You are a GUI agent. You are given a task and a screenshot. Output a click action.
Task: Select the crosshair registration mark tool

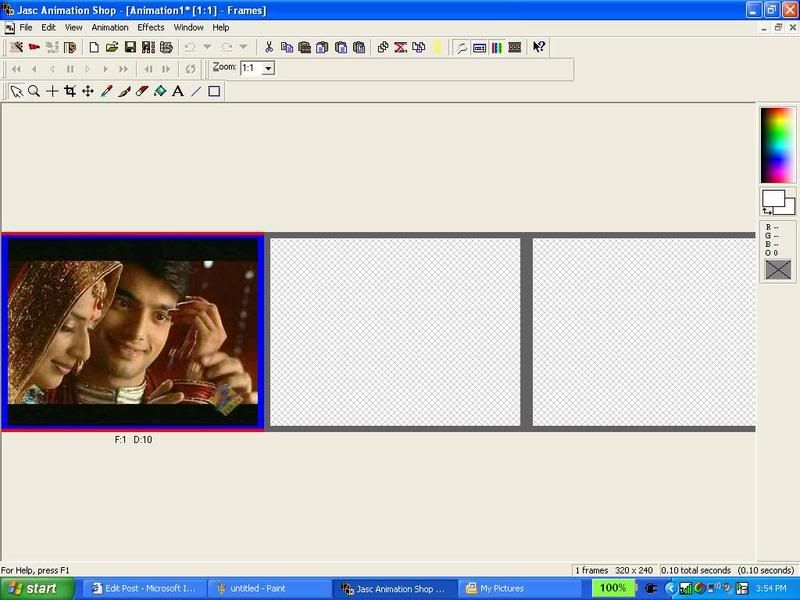[52, 91]
